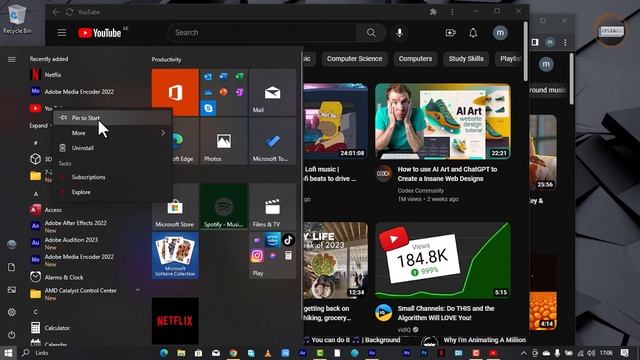
Task: Open the AI Art website design video thumbnail
Action: pos(443,121)
